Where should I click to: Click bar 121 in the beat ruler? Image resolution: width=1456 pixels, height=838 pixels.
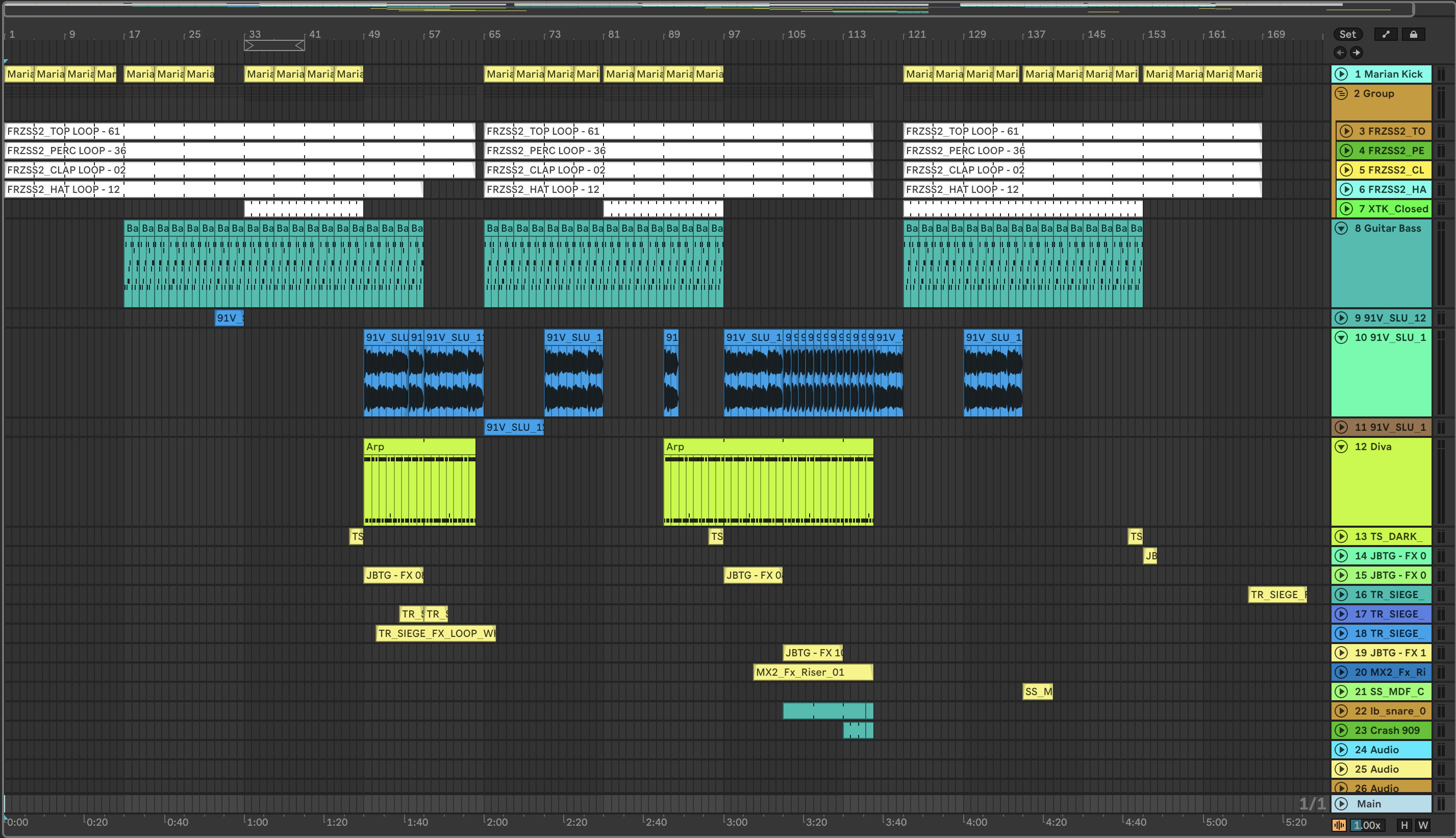pos(916,35)
